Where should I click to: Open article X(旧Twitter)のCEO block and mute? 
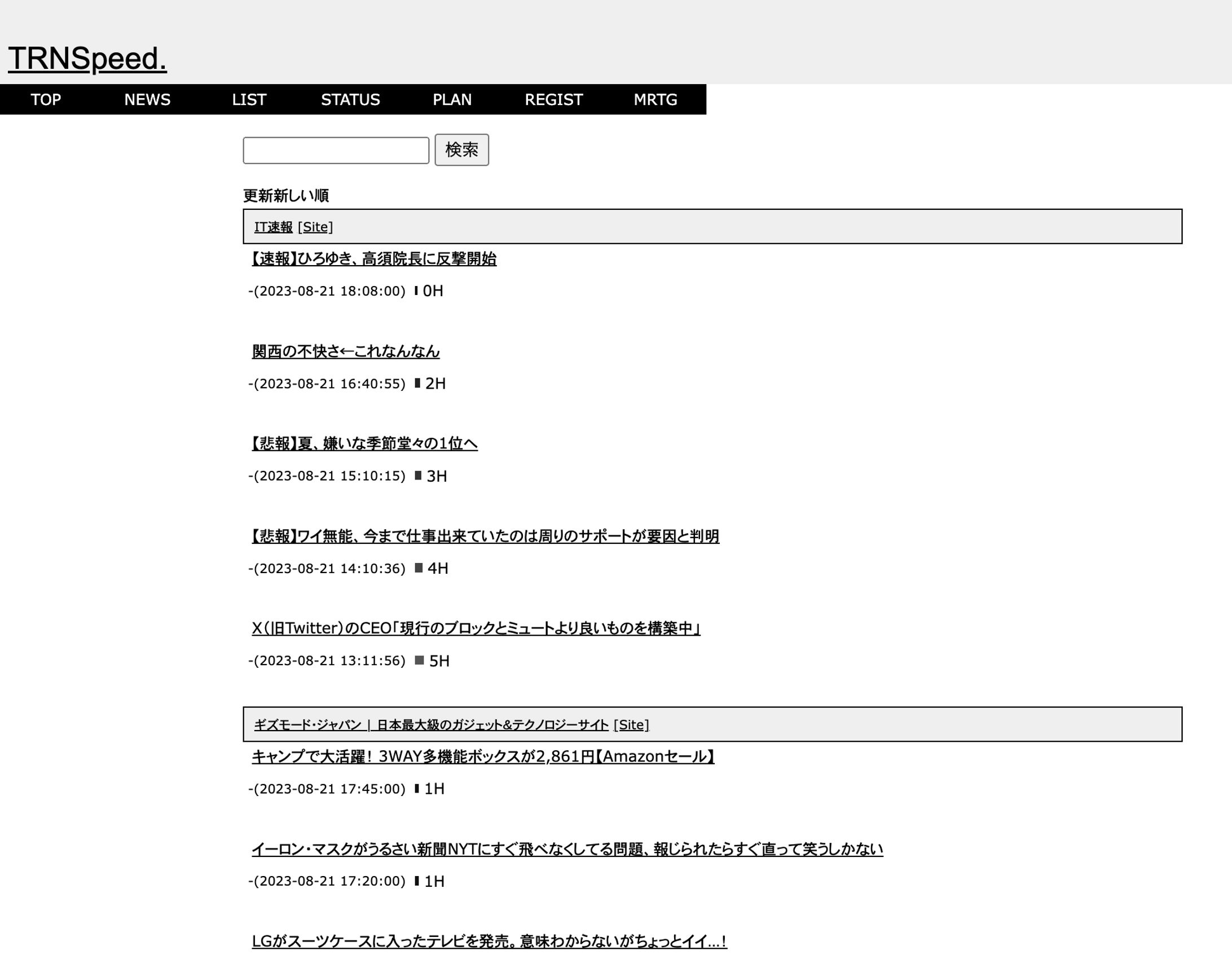coord(476,628)
